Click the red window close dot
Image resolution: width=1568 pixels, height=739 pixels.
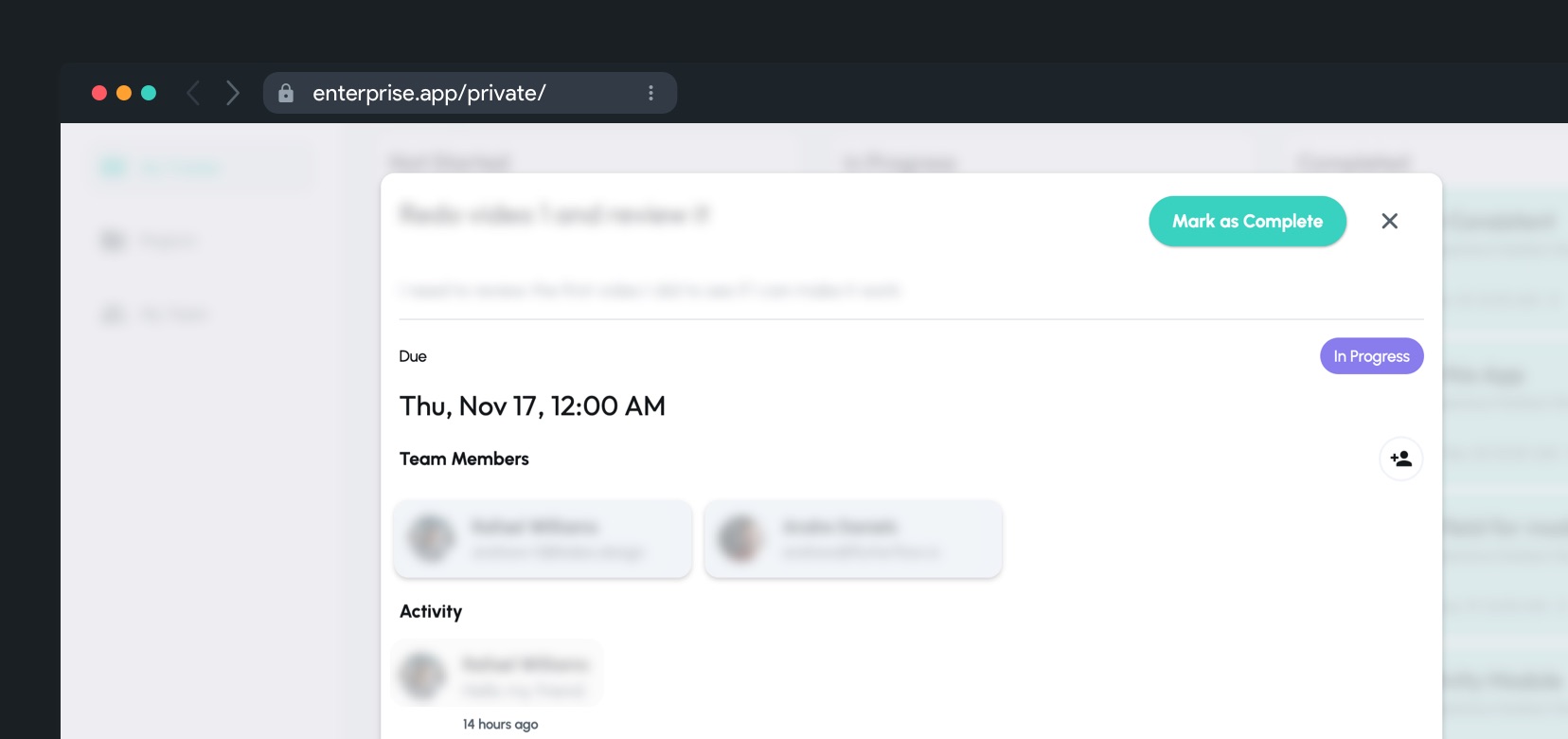(98, 93)
